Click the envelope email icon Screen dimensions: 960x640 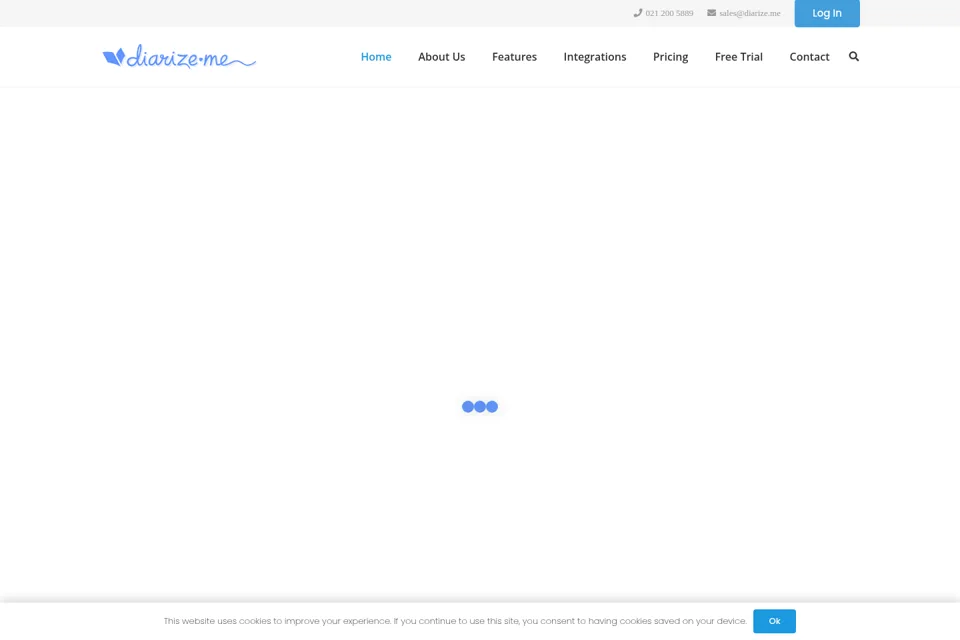[711, 13]
